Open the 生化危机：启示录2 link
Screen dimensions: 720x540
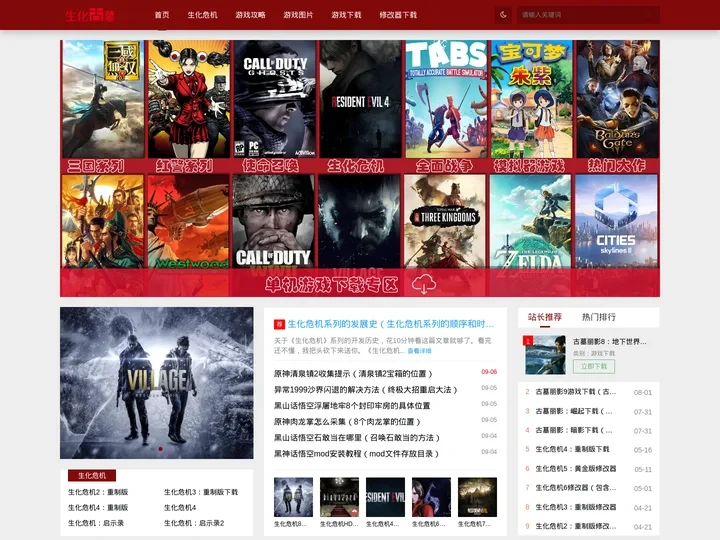[194, 523]
